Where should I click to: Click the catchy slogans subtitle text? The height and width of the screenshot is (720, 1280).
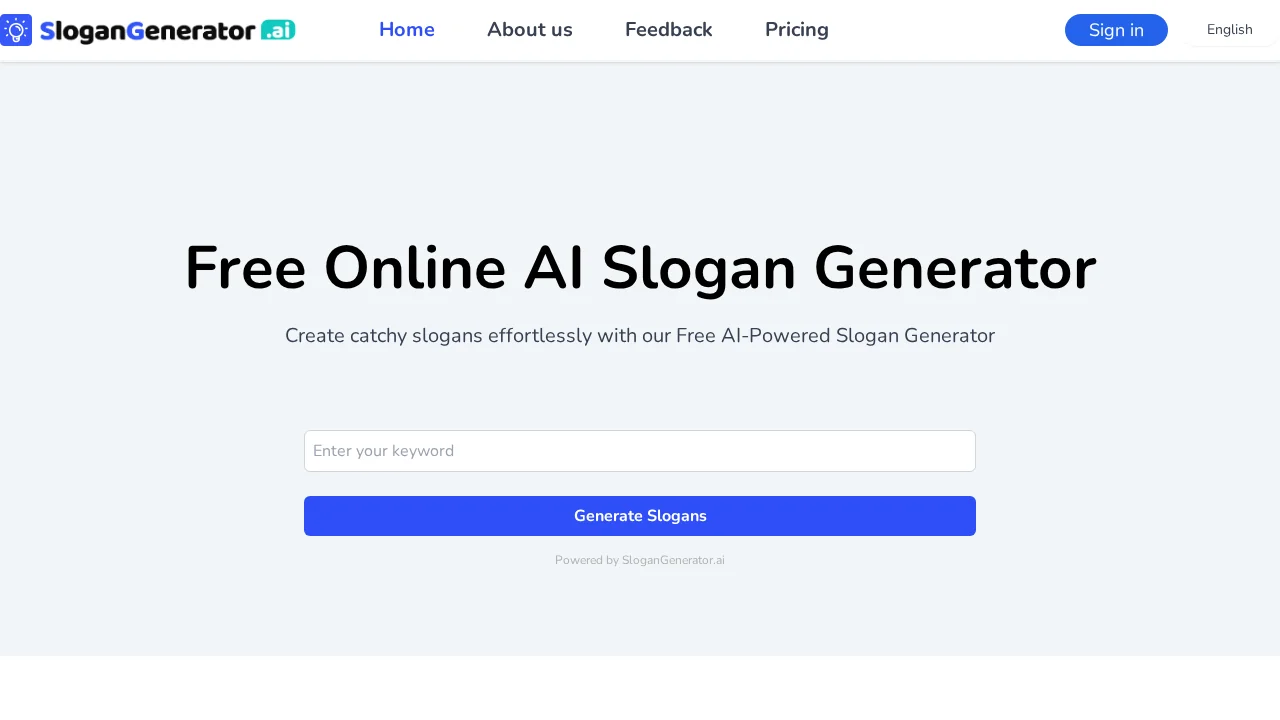click(640, 336)
